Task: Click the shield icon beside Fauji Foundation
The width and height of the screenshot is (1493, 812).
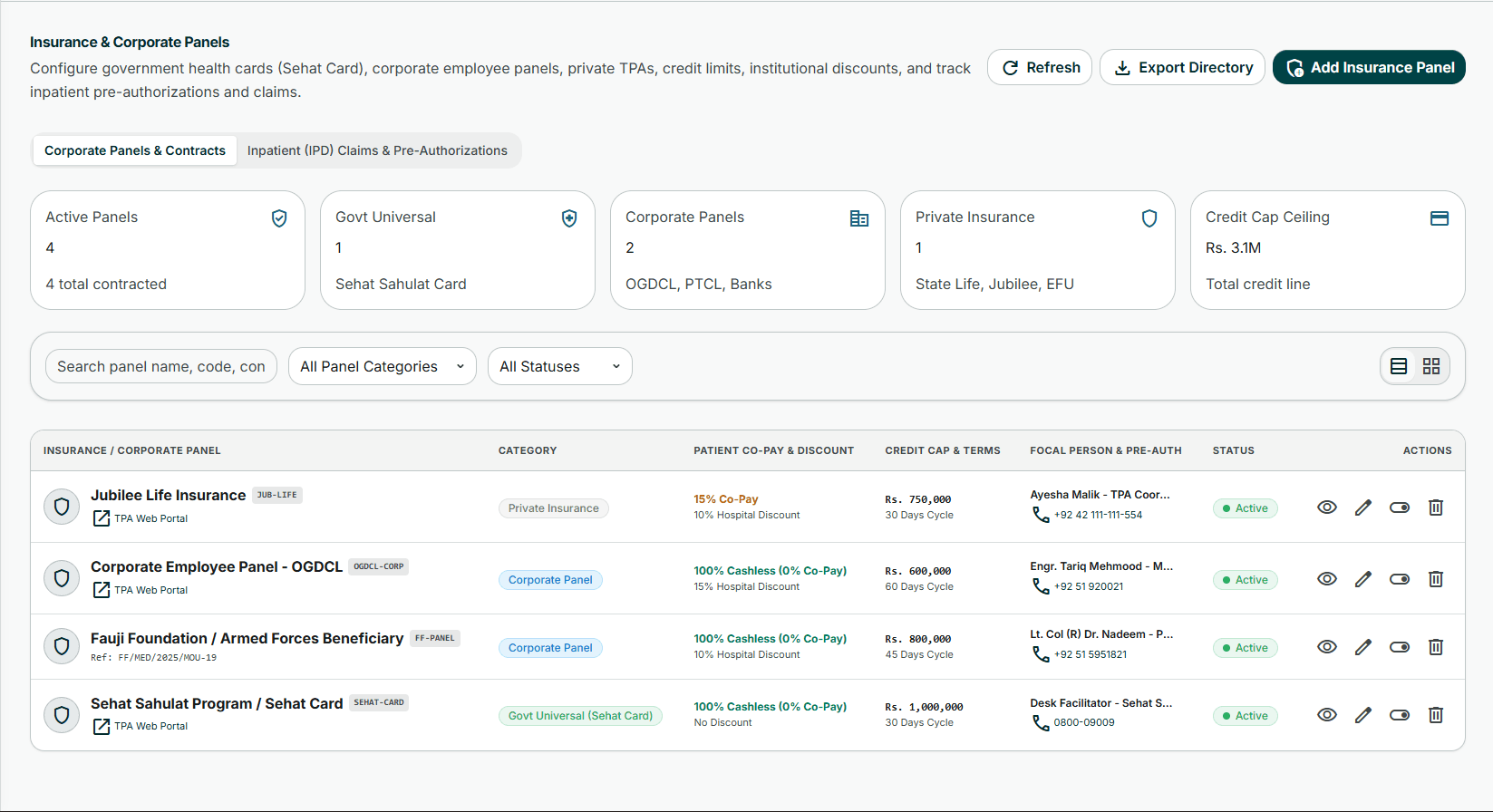Action: point(62,646)
